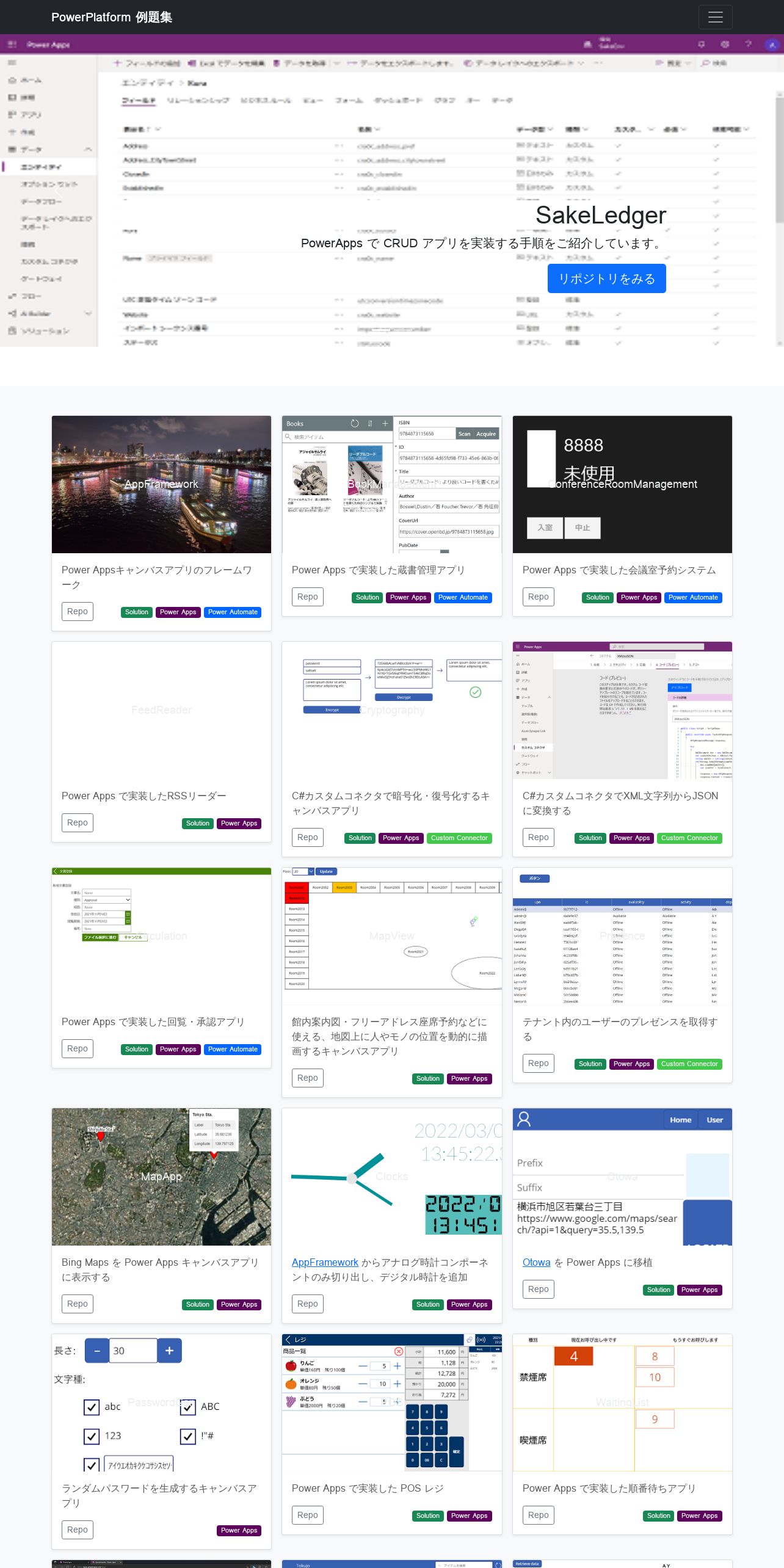
Task: Click the AppFramework night river thumbnail
Action: 161,484
